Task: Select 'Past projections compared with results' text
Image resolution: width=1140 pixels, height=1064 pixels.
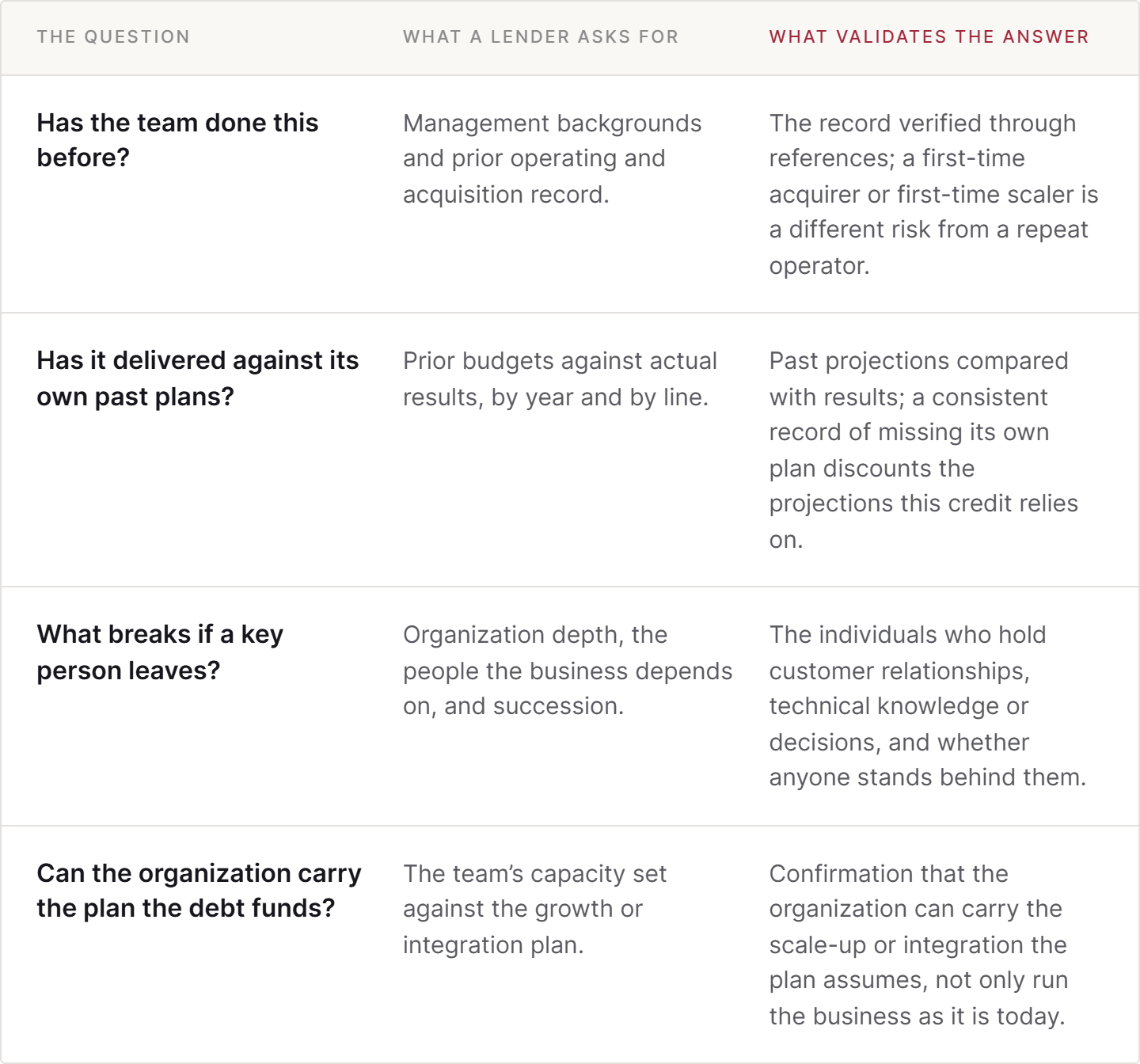Action: click(924, 450)
